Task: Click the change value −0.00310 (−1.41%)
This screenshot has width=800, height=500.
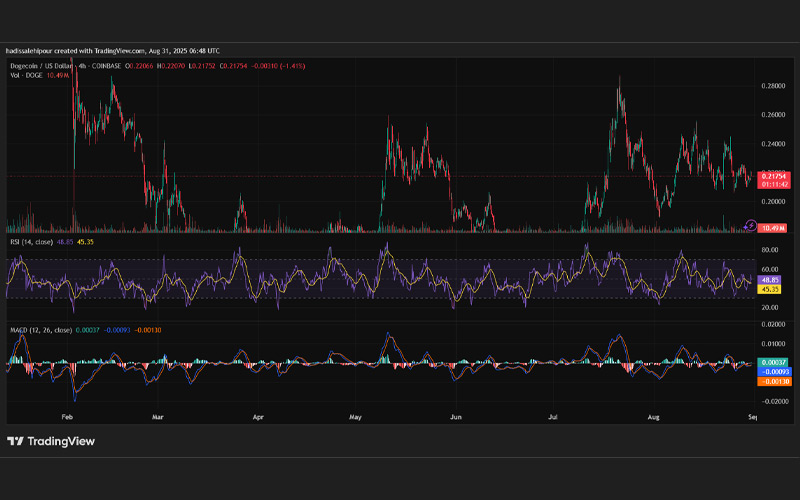Action: point(278,66)
